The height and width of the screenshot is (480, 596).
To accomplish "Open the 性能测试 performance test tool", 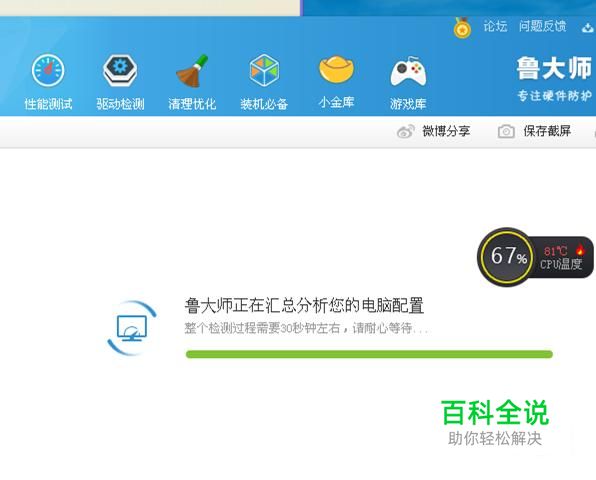I will click(x=48, y=82).
